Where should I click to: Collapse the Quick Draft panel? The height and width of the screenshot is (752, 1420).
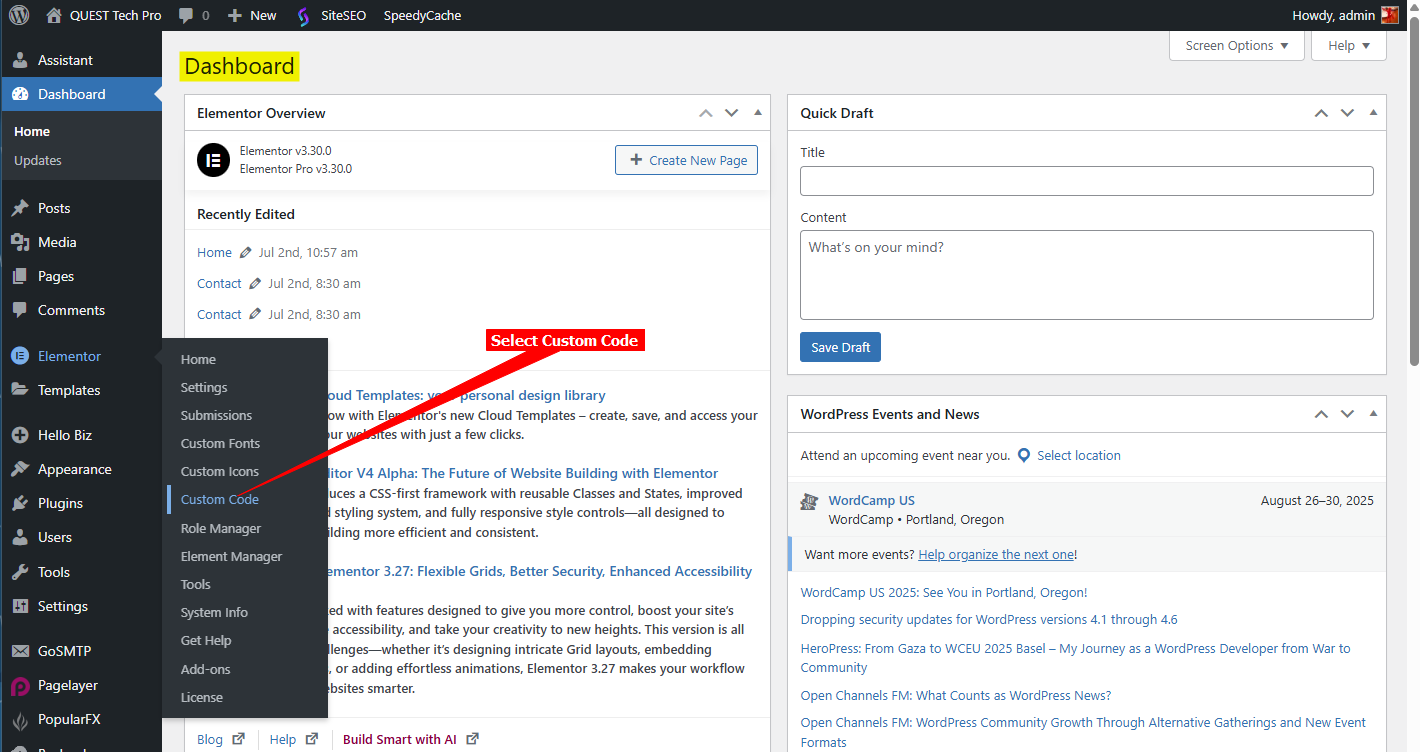click(x=1373, y=112)
